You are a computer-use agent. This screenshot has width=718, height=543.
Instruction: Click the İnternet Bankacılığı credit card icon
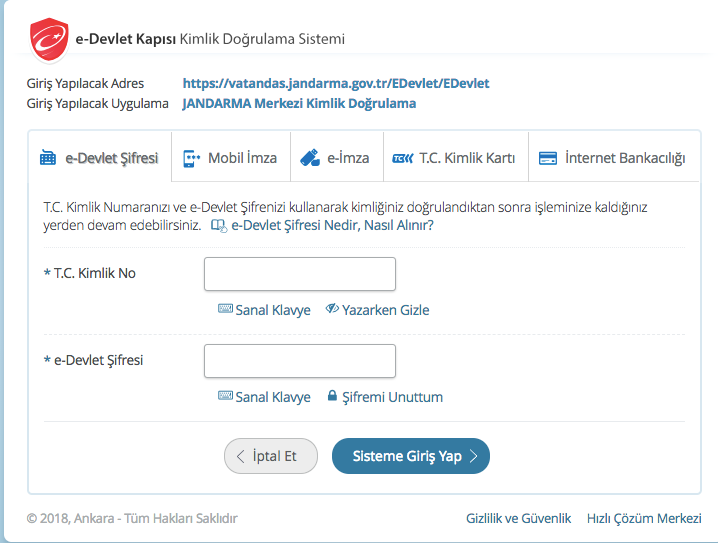point(547,158)
